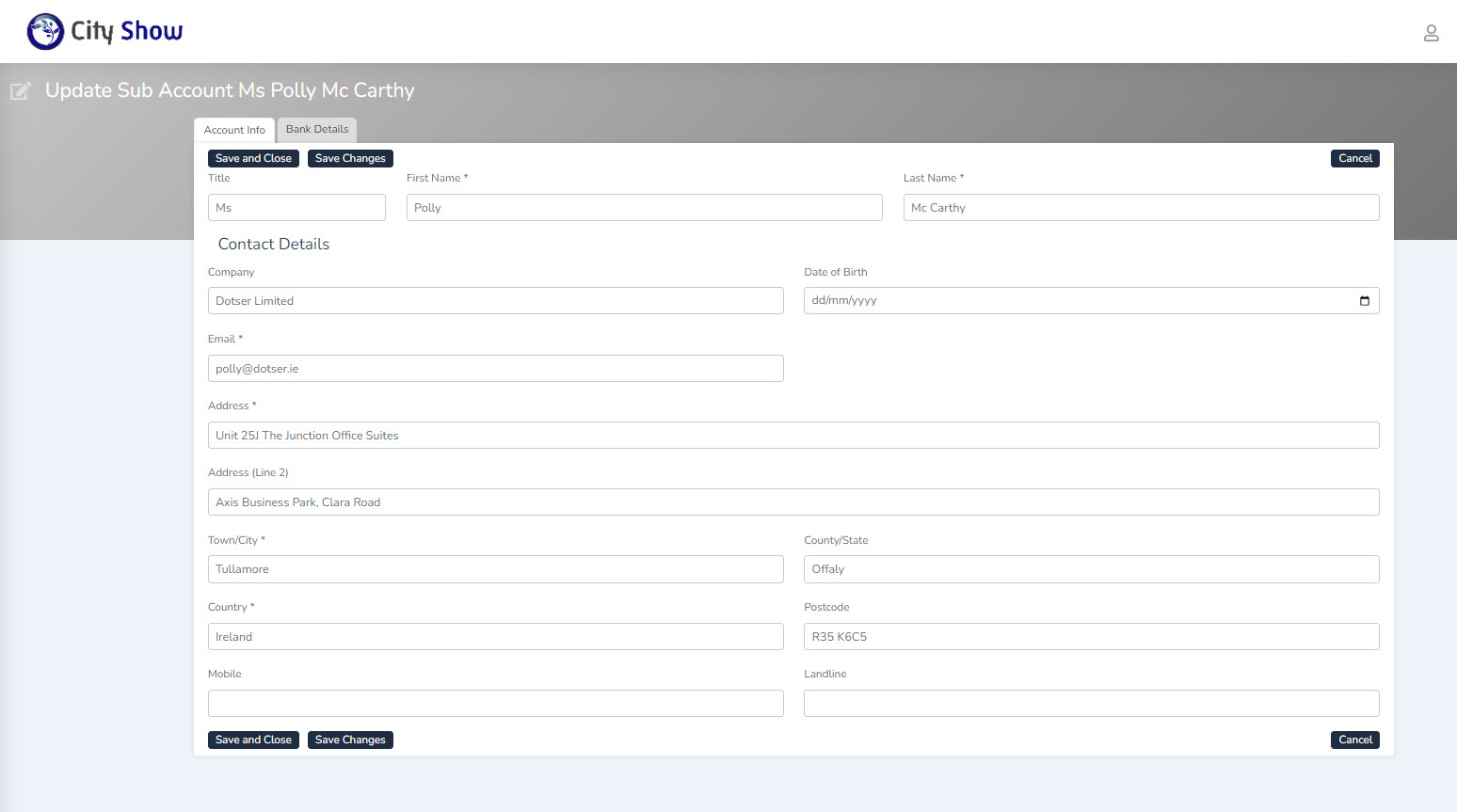Hit the bottom Cancel button
This screenshot has width=1457, height=812.
click(1354, 740)
